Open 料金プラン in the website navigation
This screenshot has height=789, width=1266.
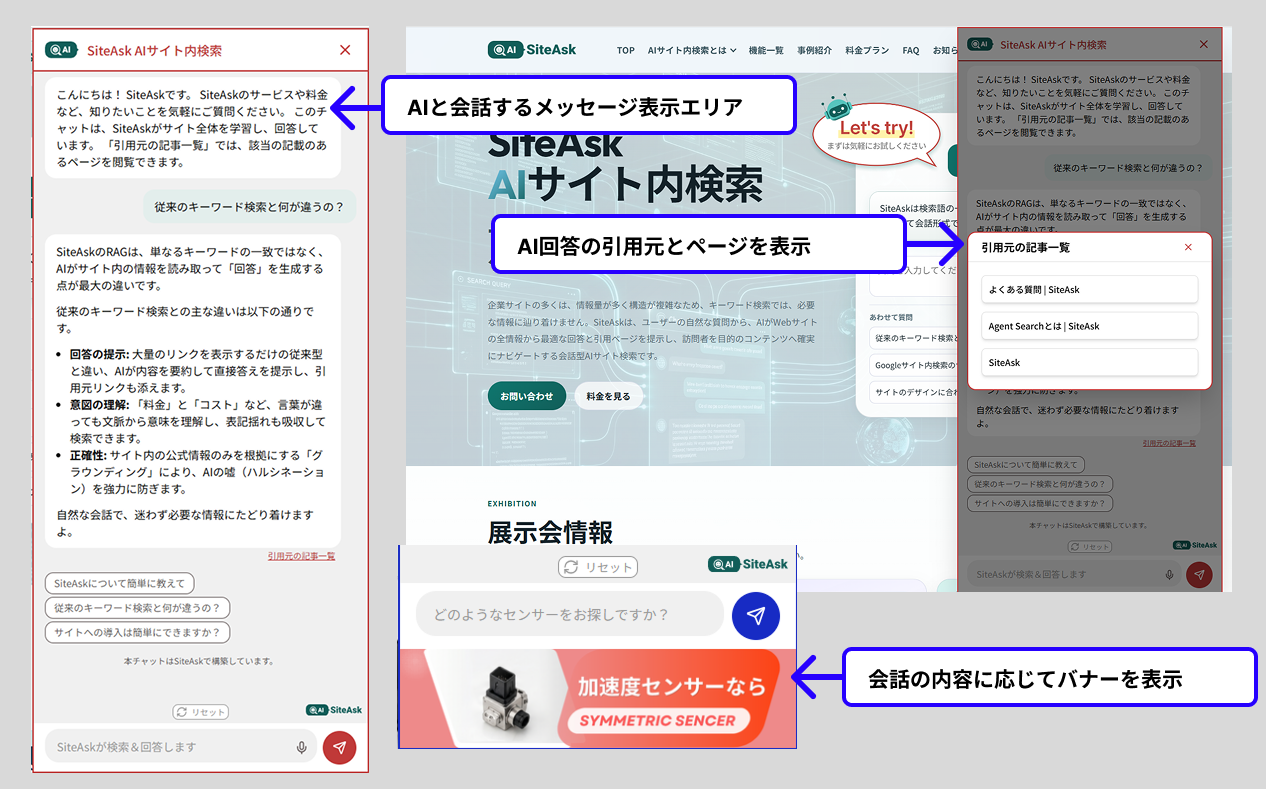point(867,50)
